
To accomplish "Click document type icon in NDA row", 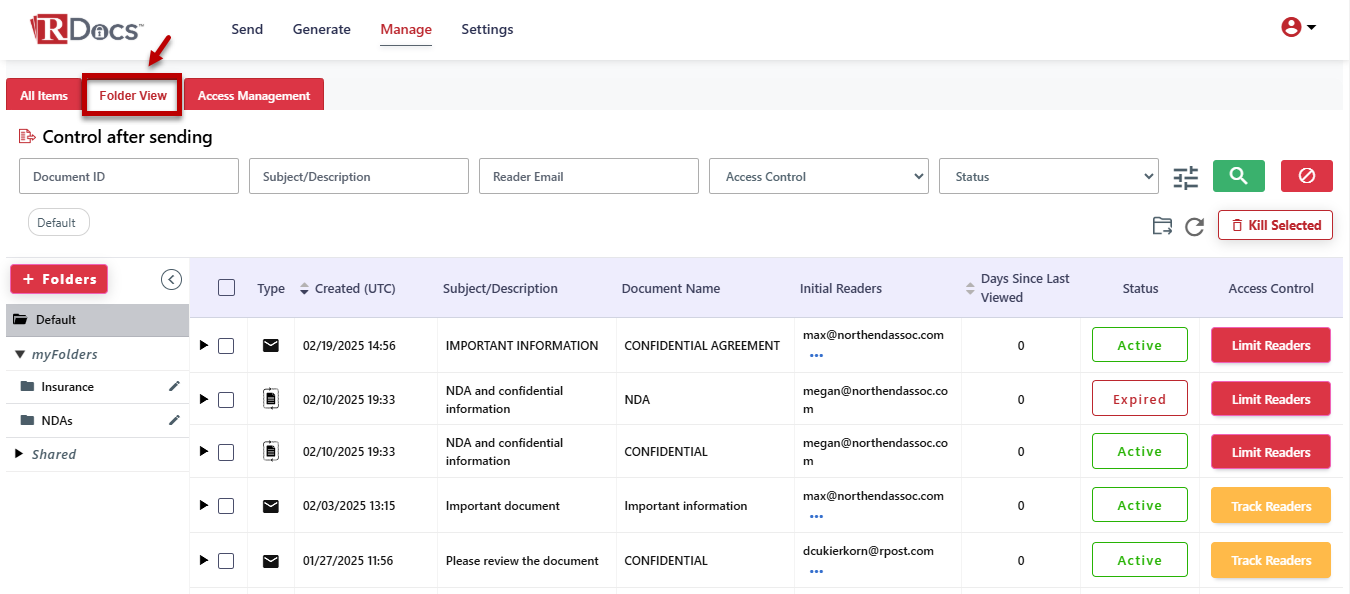I will coord(270,399).
